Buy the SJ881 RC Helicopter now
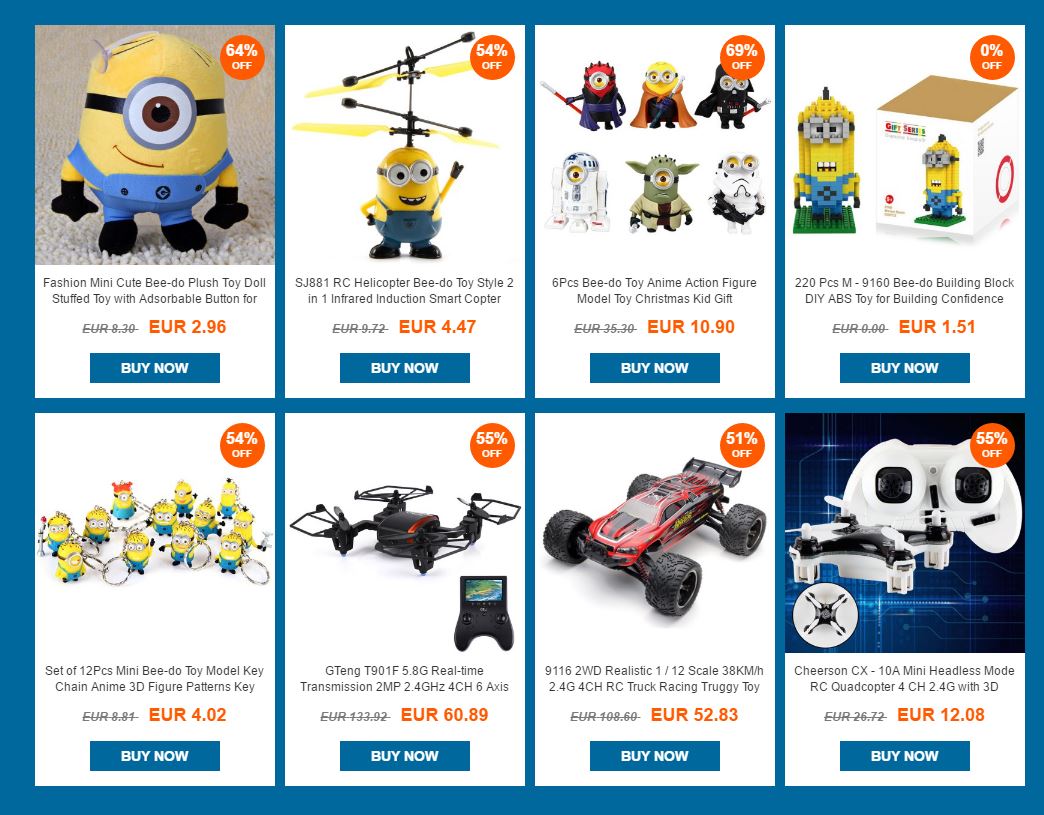 pos(405,368)
